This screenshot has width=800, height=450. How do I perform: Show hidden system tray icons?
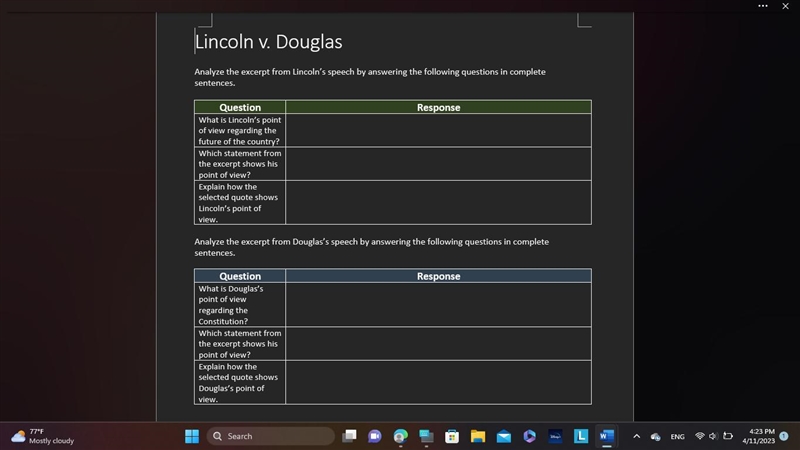tap(636, 436)
